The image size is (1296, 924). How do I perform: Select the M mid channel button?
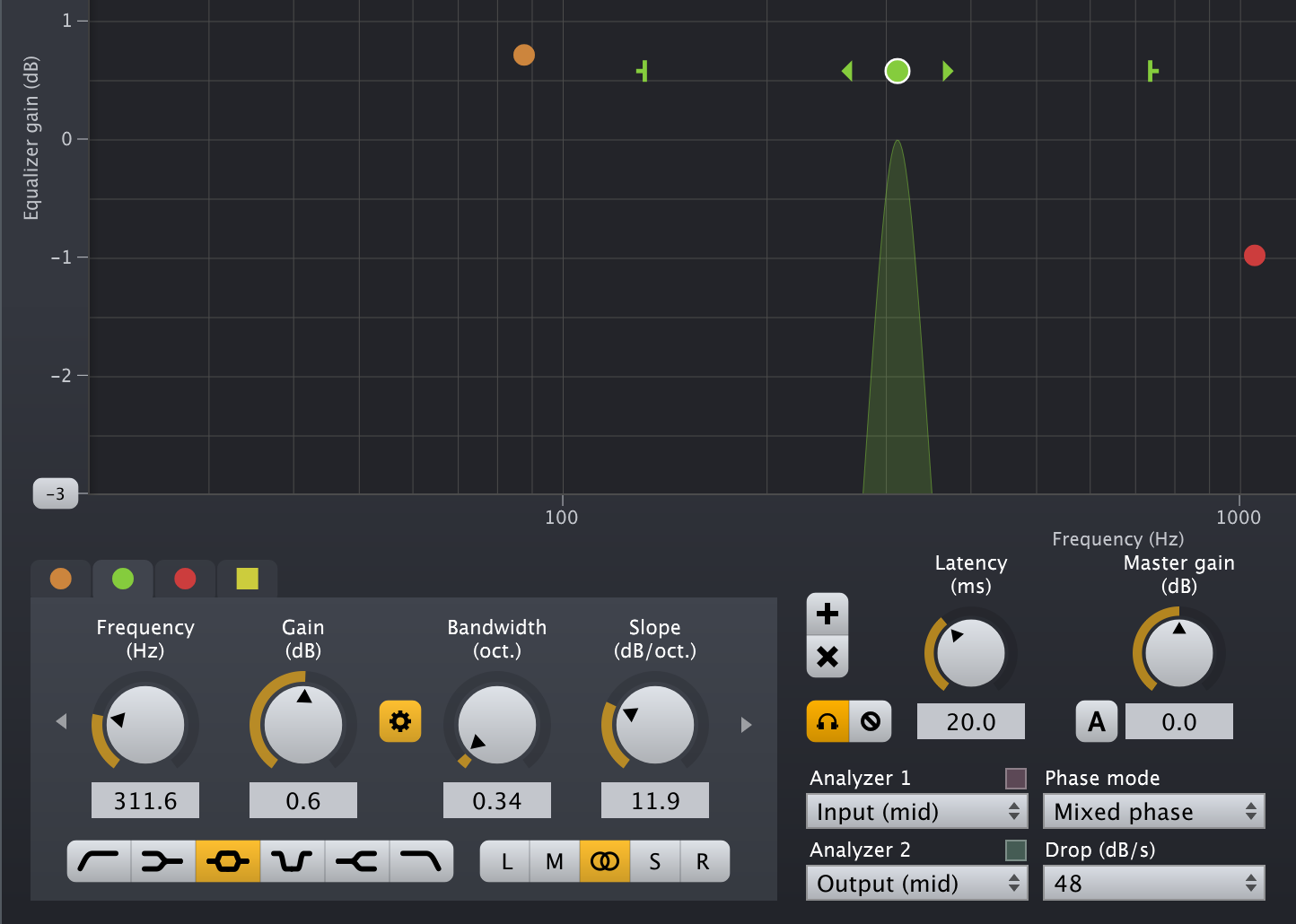tap(555, 862)
